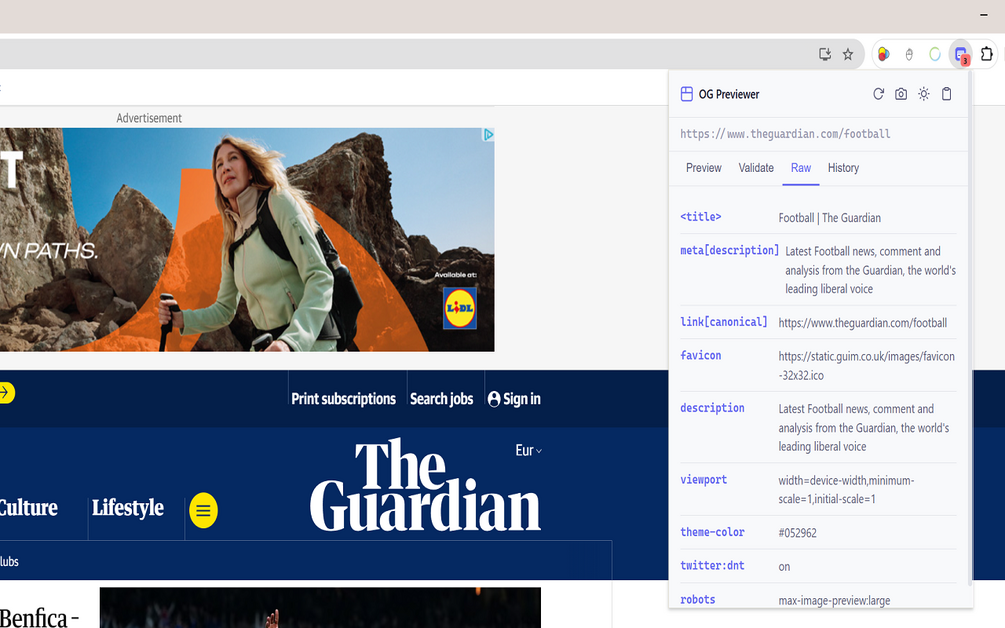Click the AdChoices icon on the advertisement
Viewport: 1005px width, 628px height.
[488, 135]
